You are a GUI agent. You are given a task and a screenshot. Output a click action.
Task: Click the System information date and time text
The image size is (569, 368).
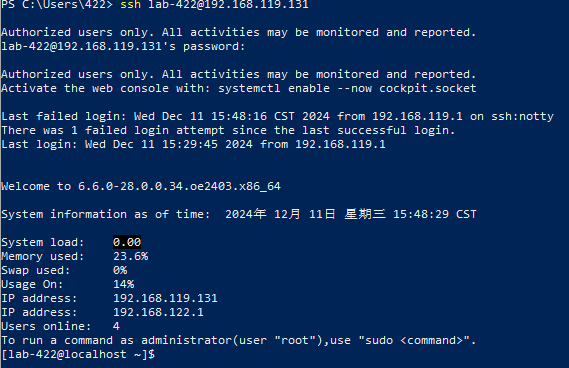click(351, 214)
